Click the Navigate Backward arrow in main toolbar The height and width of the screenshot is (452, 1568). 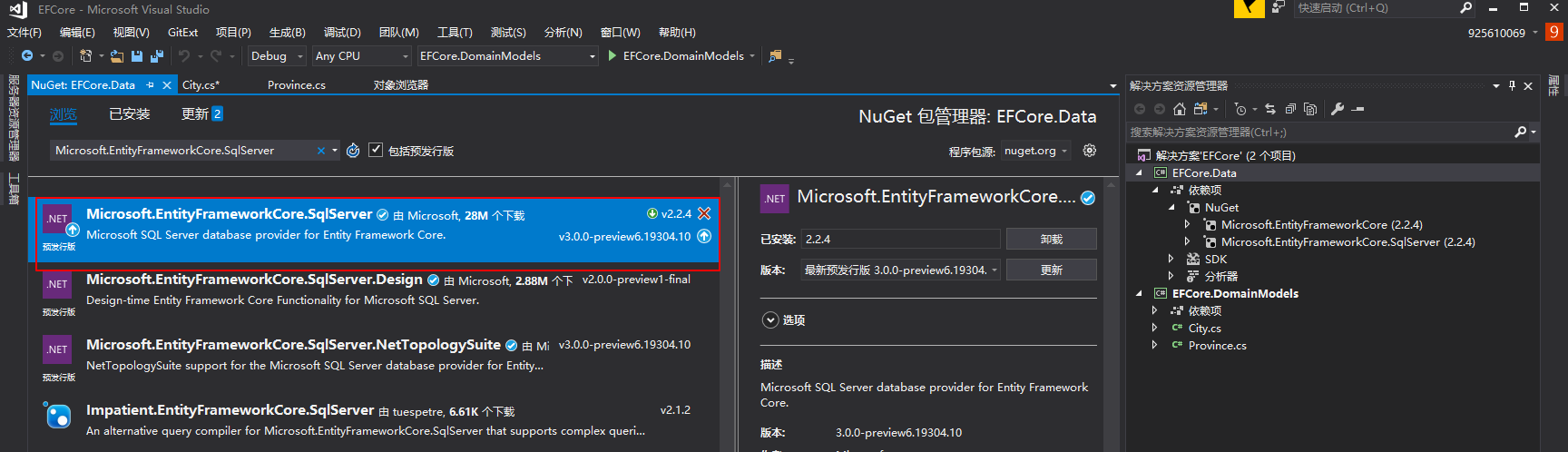27,56
